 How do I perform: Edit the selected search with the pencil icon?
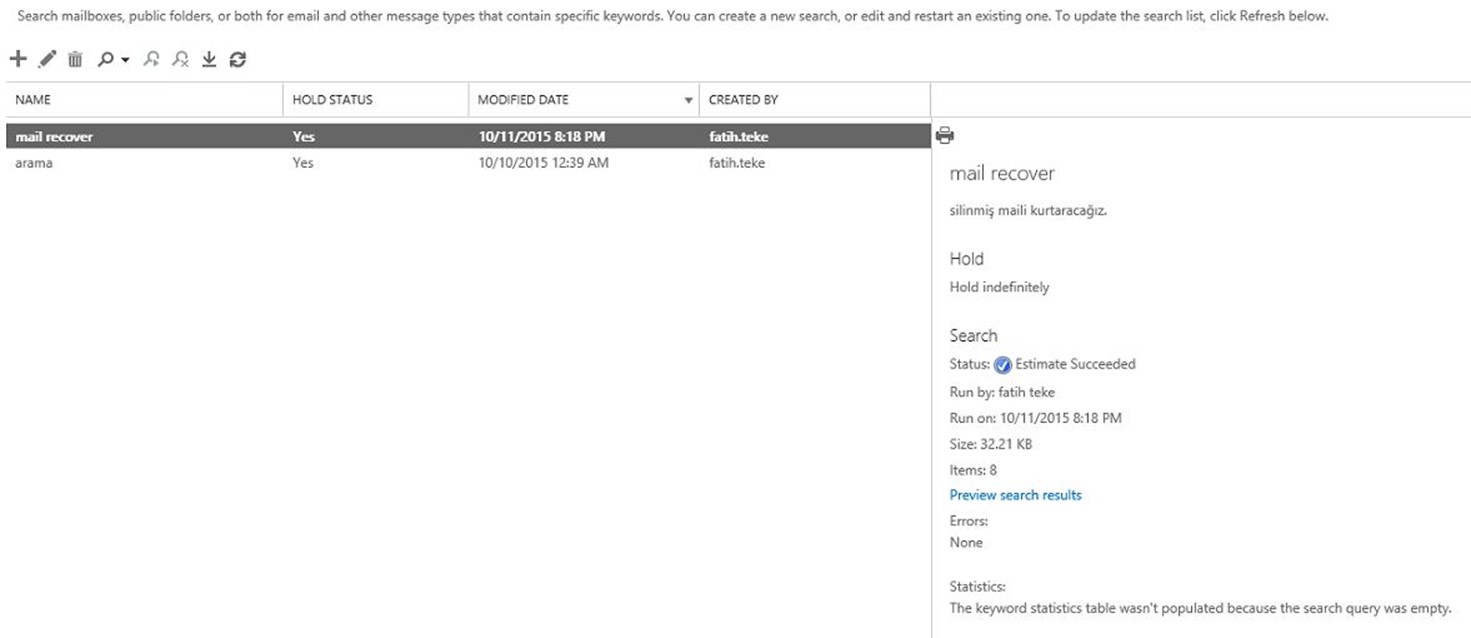(47, 60)
